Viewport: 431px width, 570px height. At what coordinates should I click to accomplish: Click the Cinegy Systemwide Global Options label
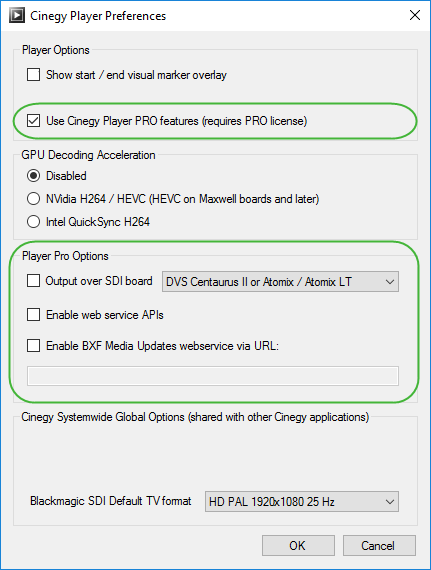195,417
